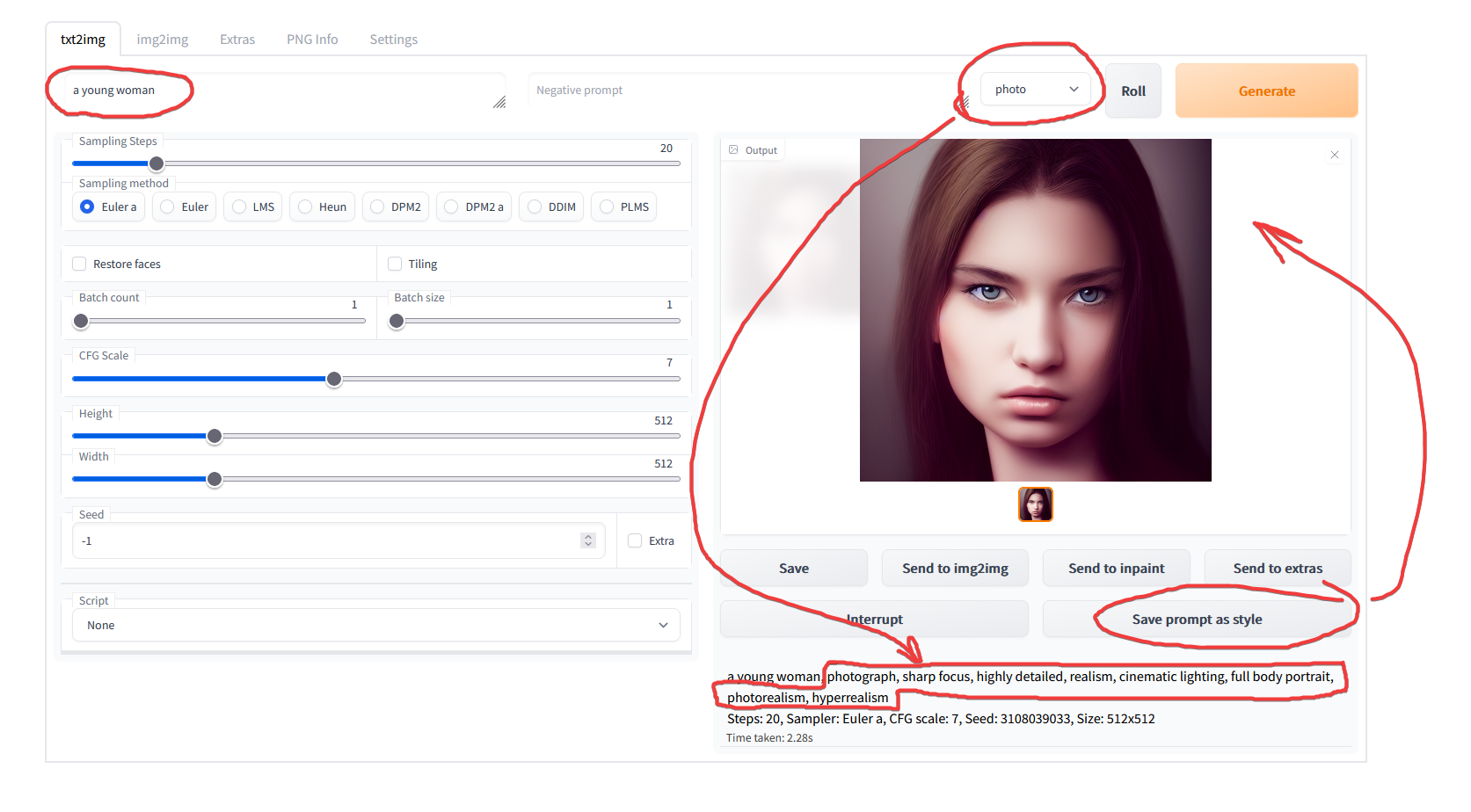The image size is (1471, 812).
Task: Click the Output panel image icon
Action: 735,149
